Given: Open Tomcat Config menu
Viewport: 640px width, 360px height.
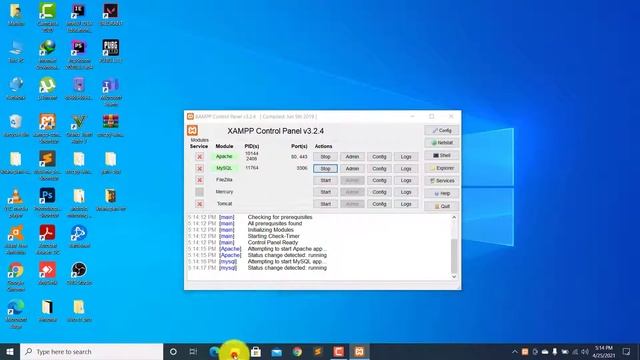Looking at the screenshot, I should click(379, 204).
